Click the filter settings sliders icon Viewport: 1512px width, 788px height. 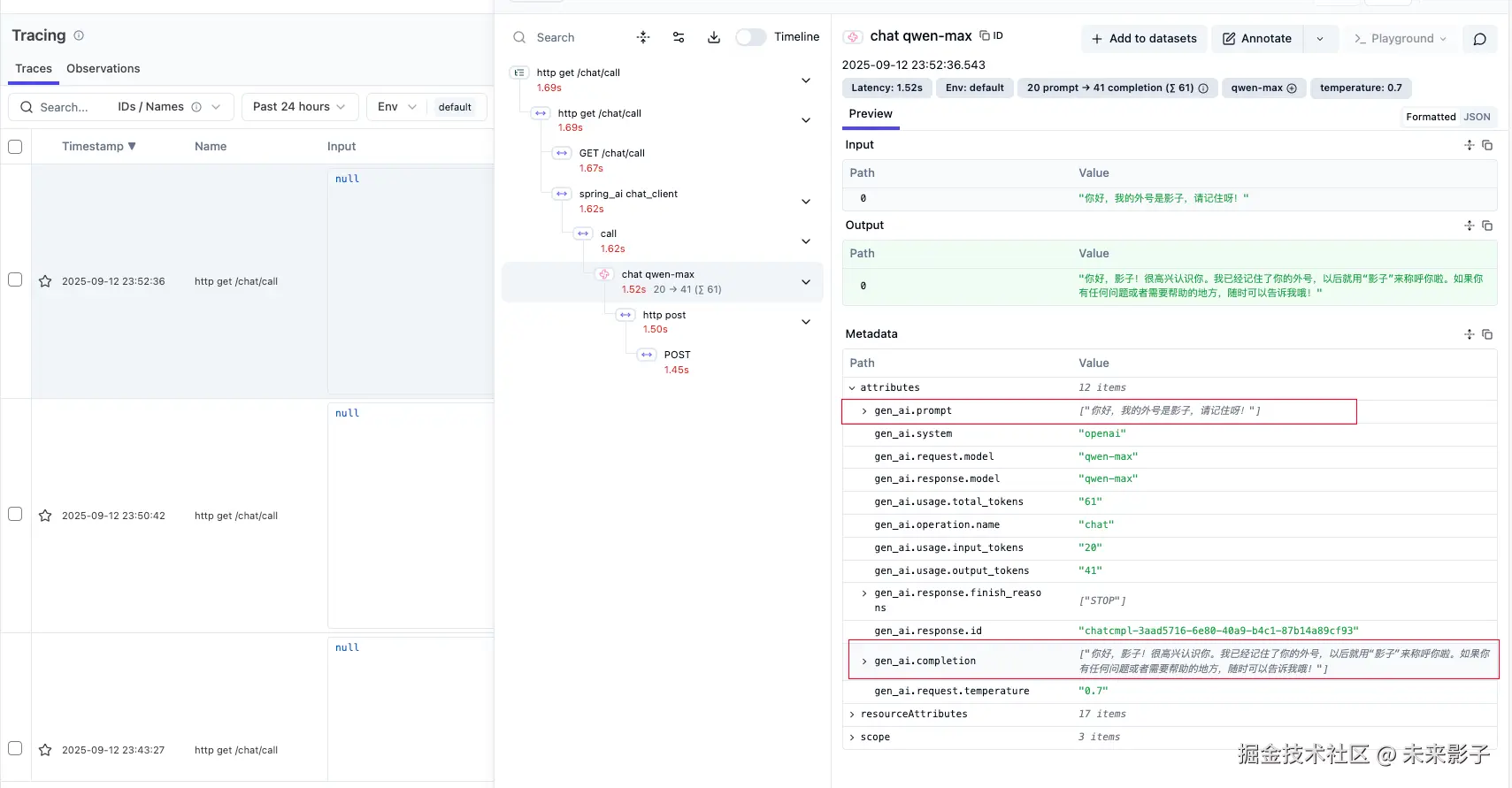coord(679,37)
